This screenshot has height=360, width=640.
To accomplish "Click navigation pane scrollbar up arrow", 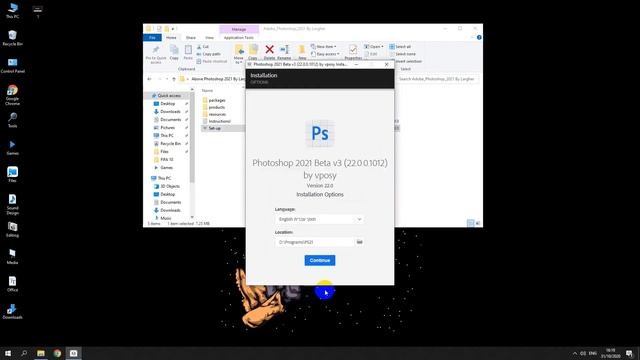I will pos(192,89).
